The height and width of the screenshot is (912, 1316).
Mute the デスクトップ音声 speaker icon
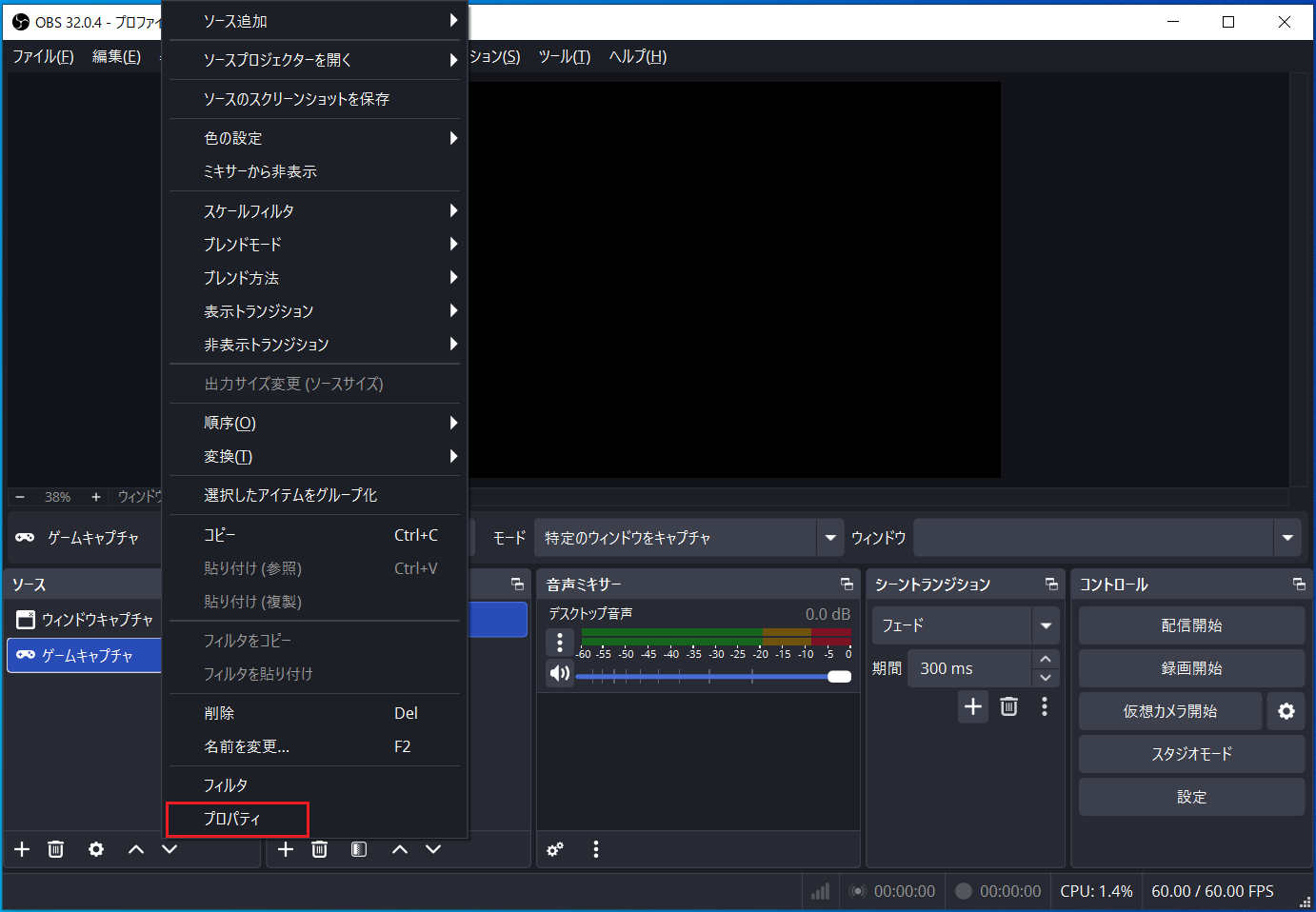(x=560, y=673)
